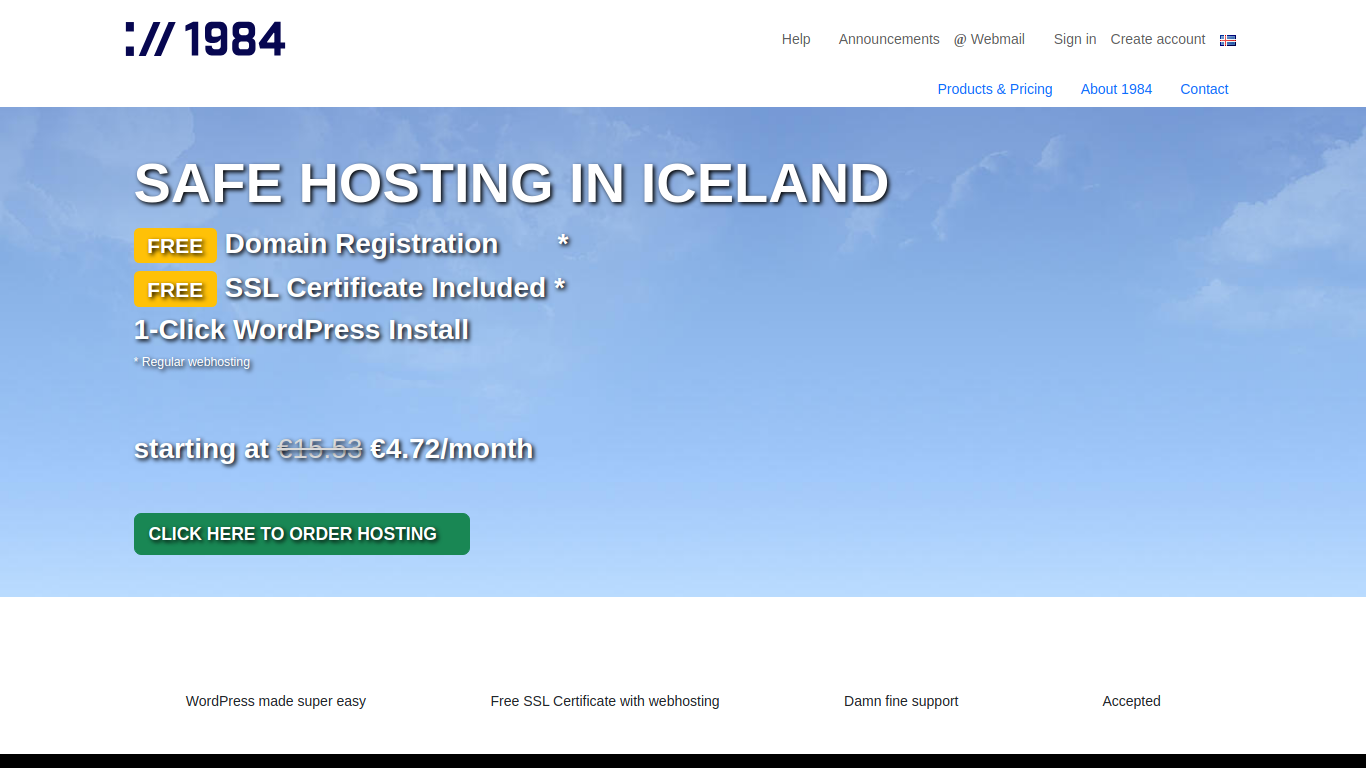Open the Announcements page
The height and width of the screenshot is (768, 1366).
coord(889,39)
